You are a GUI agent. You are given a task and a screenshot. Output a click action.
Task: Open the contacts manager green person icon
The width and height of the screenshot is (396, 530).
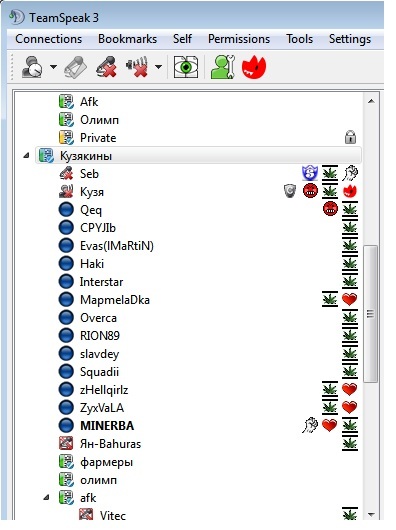point(223,67)
